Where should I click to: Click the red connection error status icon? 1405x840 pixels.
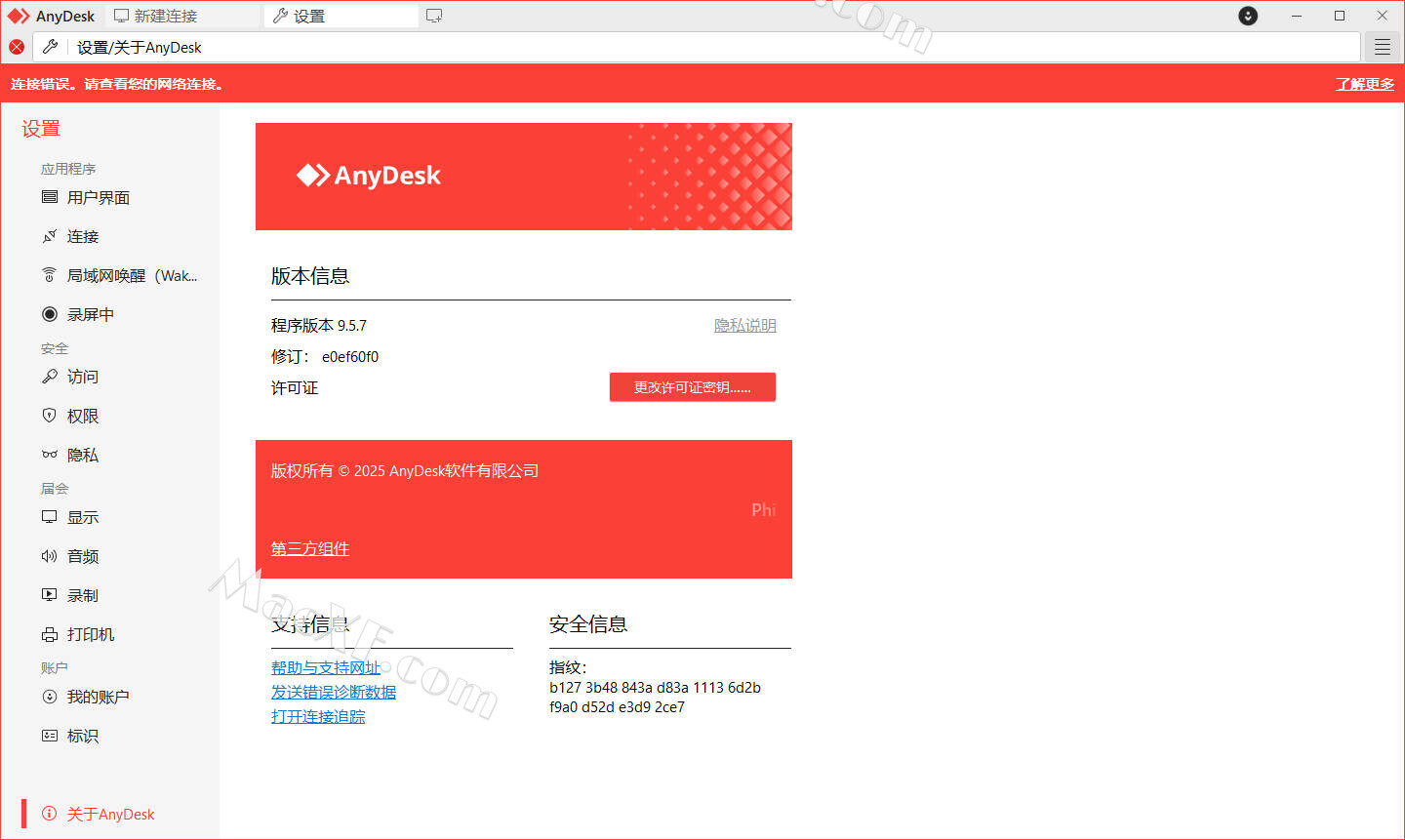17,47
